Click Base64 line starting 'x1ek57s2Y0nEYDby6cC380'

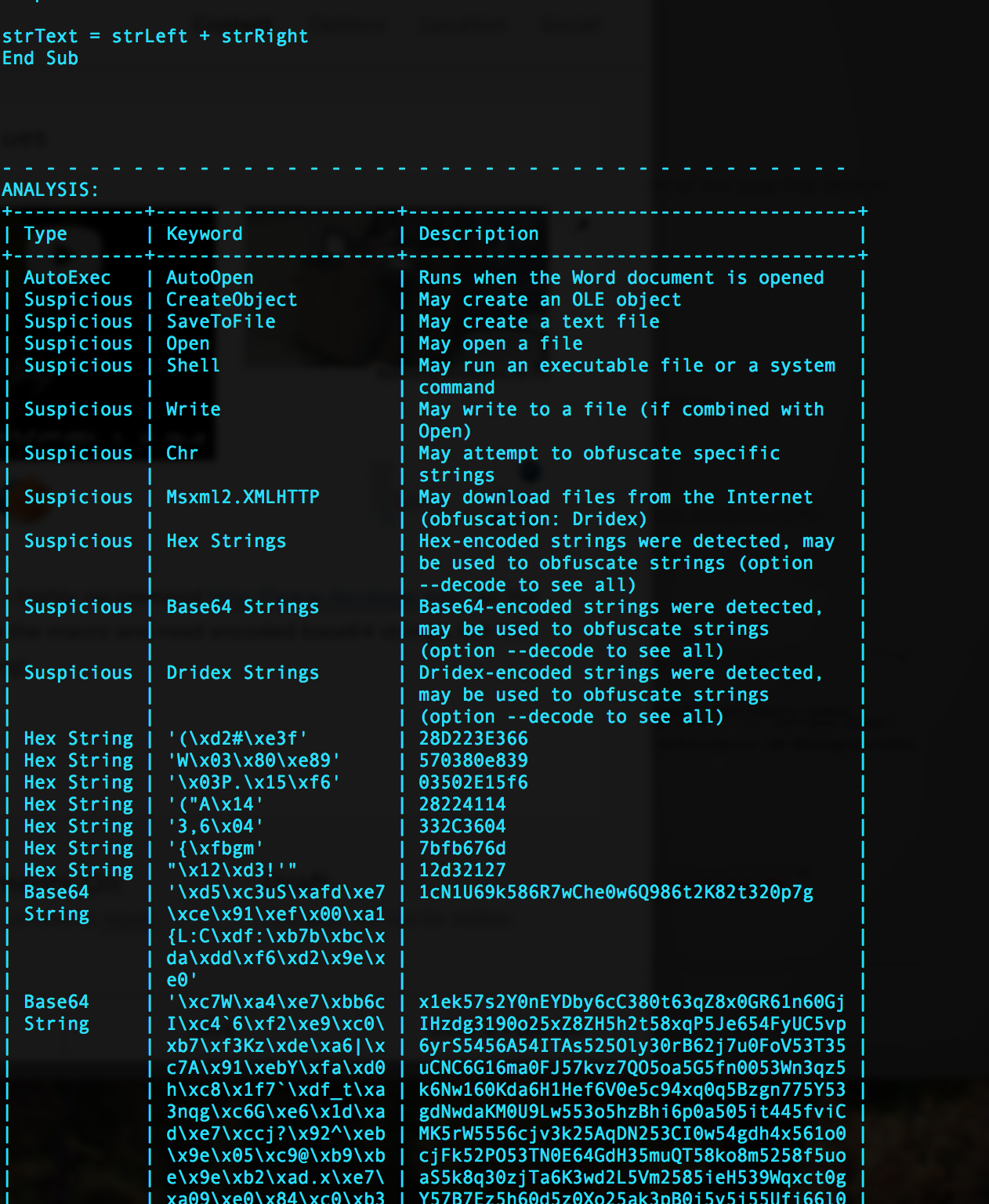[x=632, y=1002]
